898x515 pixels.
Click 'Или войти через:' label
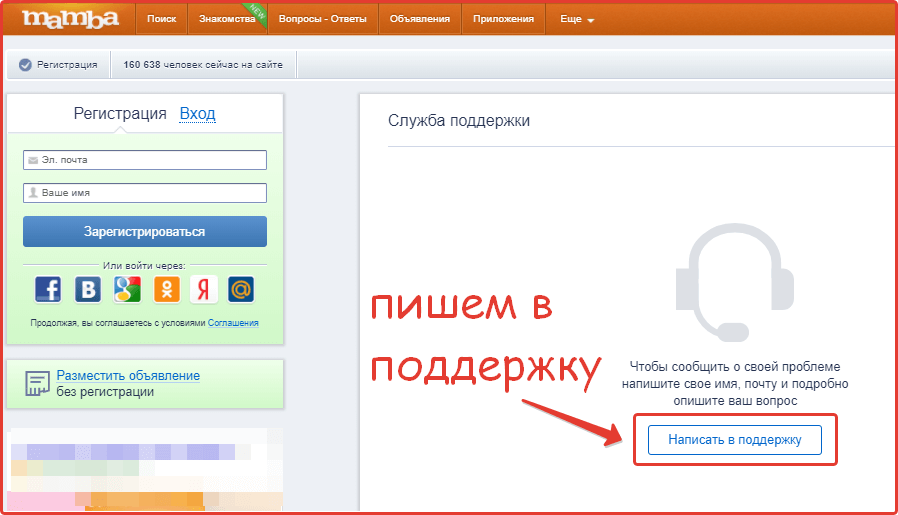point(144,266)
